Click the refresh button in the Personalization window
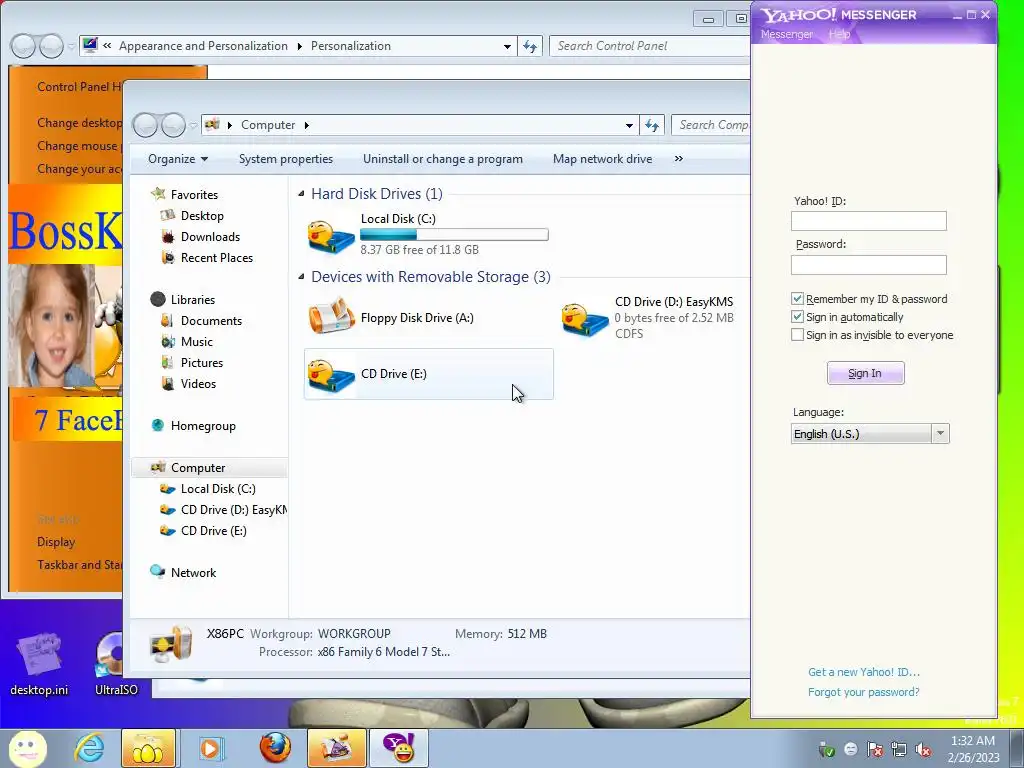 pos(530,46)
